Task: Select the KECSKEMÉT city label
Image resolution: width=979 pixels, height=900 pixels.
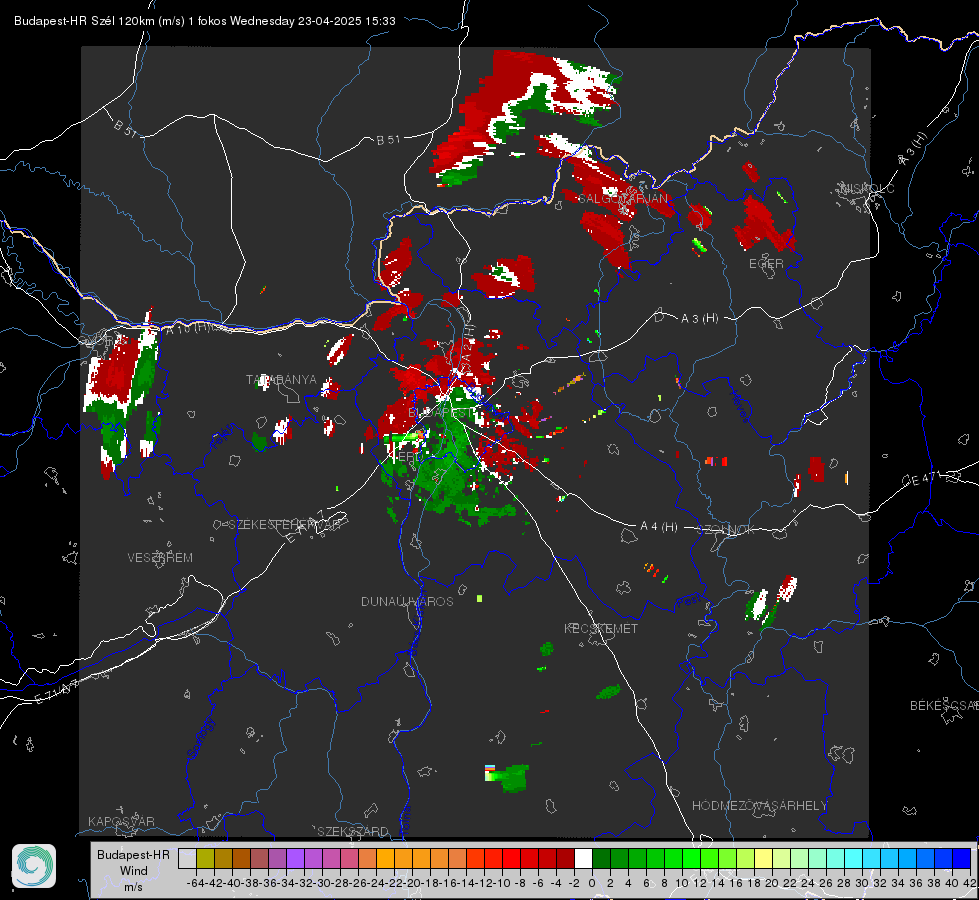Action: click(601, 629)
